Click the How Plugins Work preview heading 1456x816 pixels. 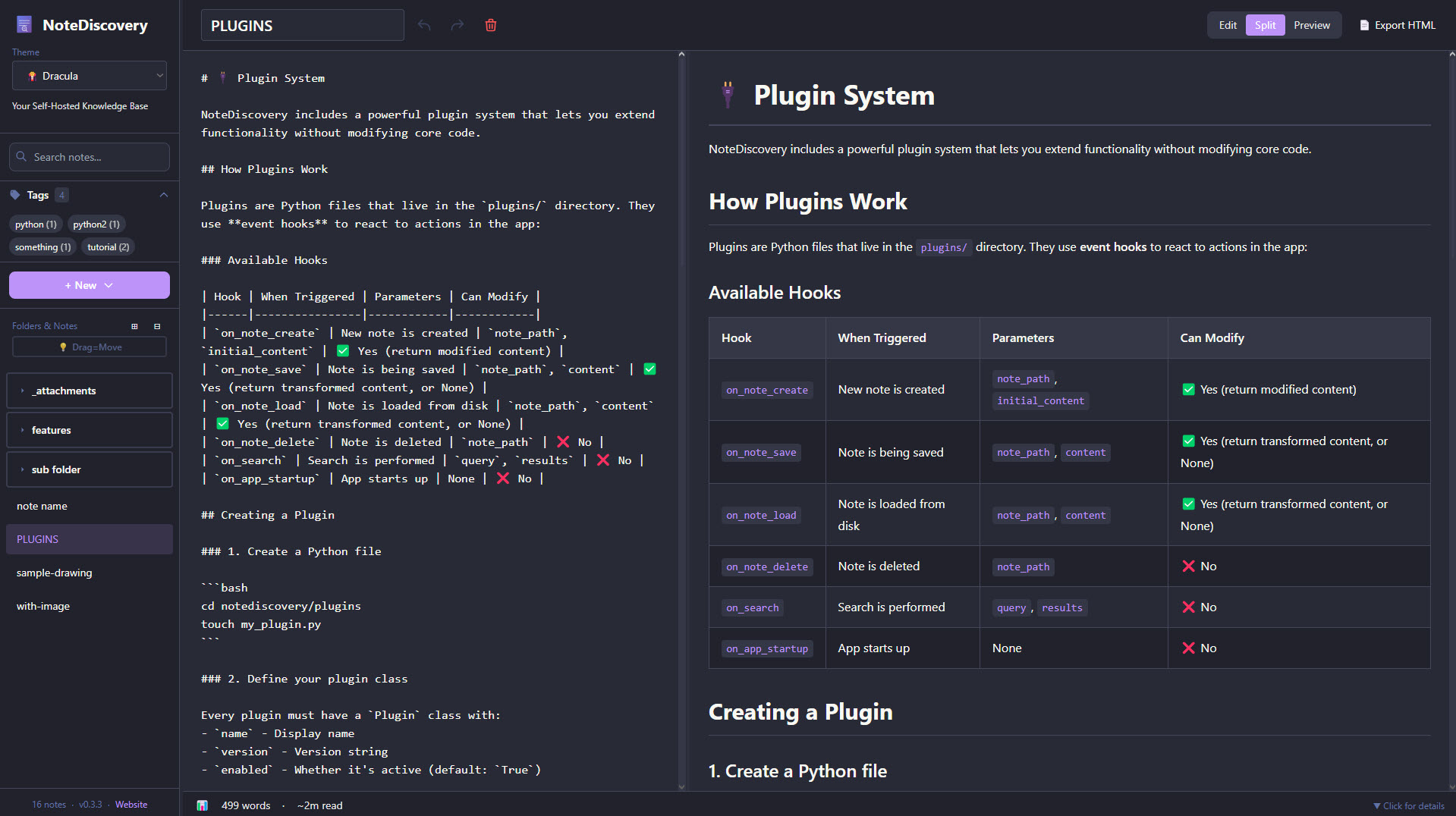pyautogui.click(x=807, y=202)
